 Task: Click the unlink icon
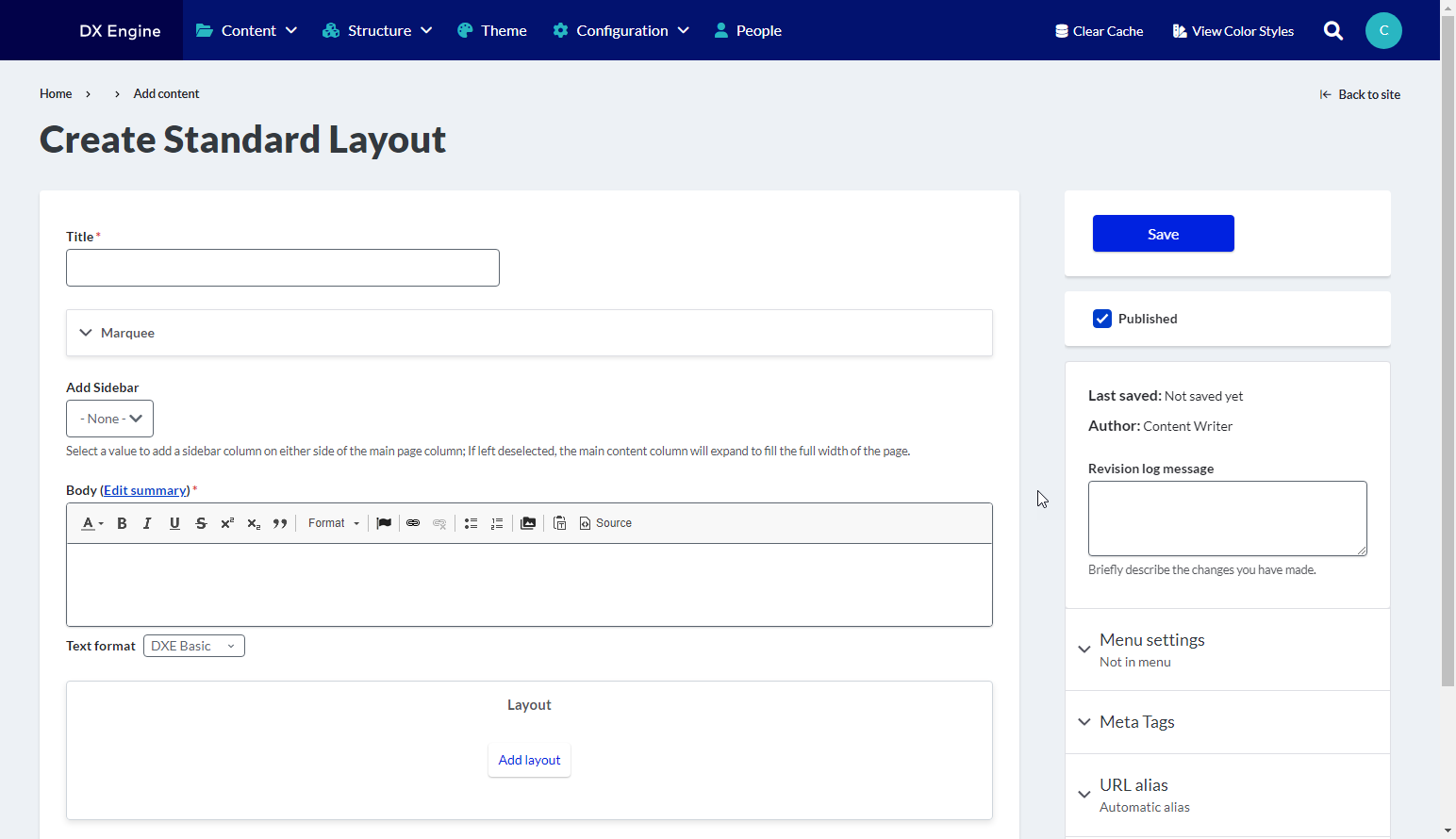pyautogui.click(x=439, y=523)
